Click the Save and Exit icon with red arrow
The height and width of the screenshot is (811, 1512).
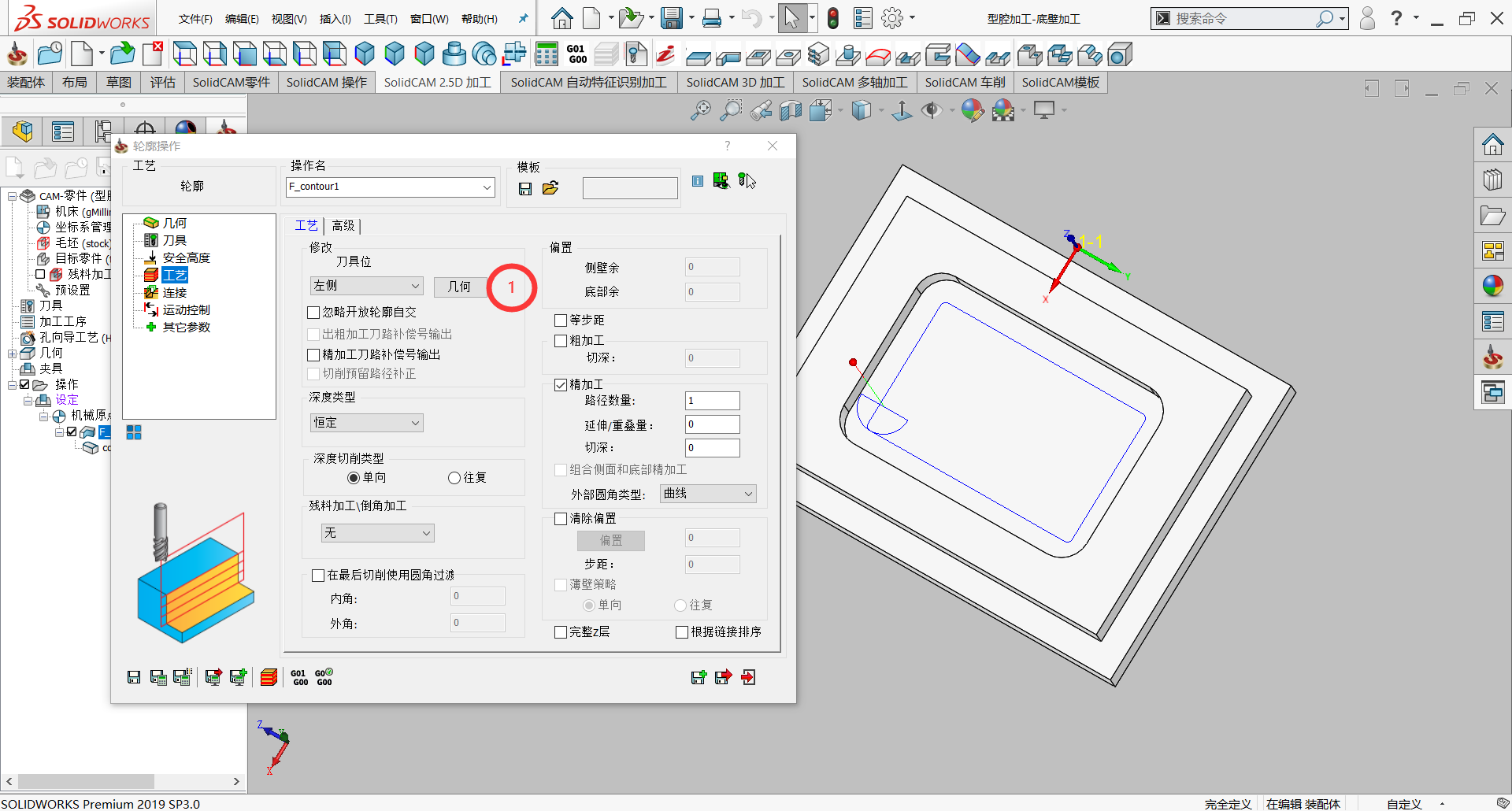click(x=724, y=677)
